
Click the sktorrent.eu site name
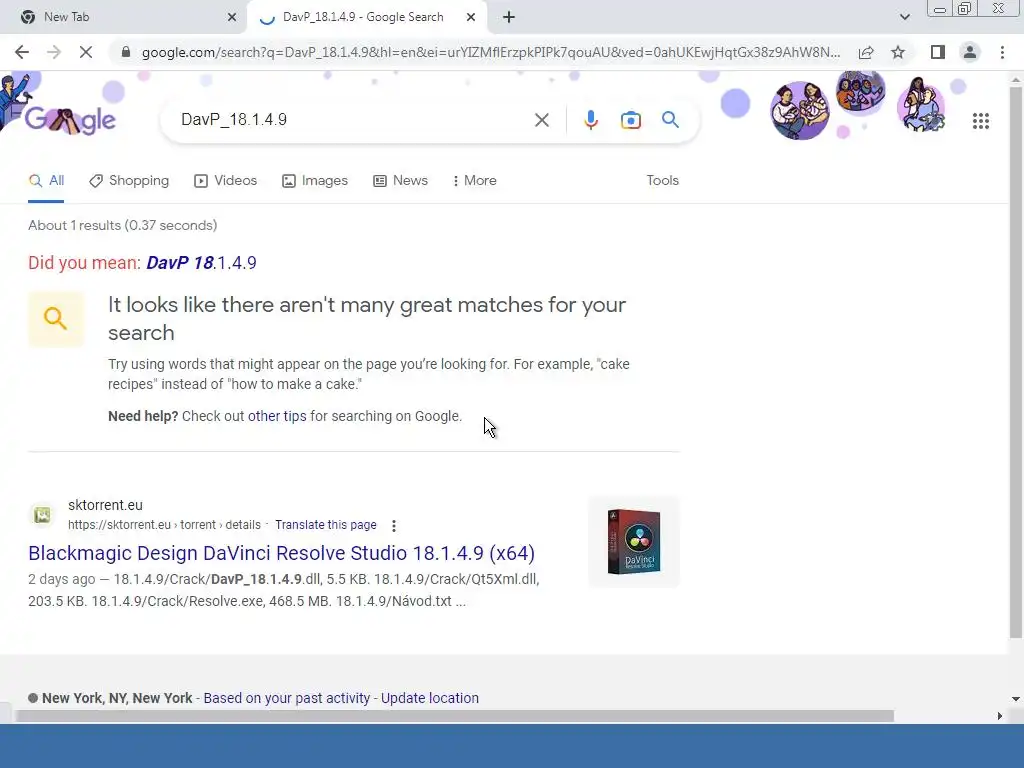click(105, 505)
